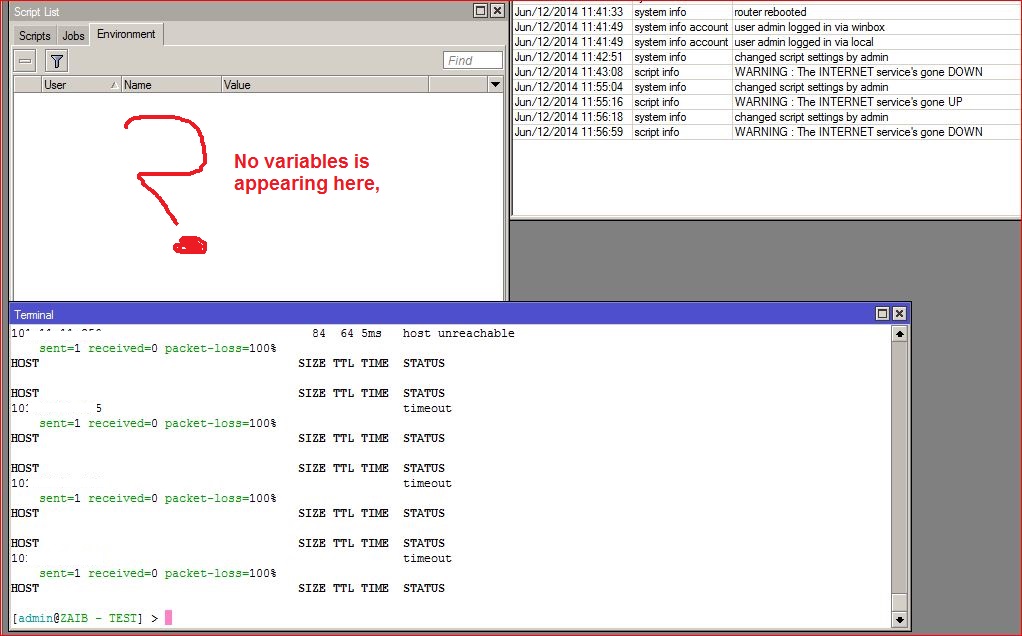
Task: Switch to the Jobs tab
Action: [x=73, y=36]
